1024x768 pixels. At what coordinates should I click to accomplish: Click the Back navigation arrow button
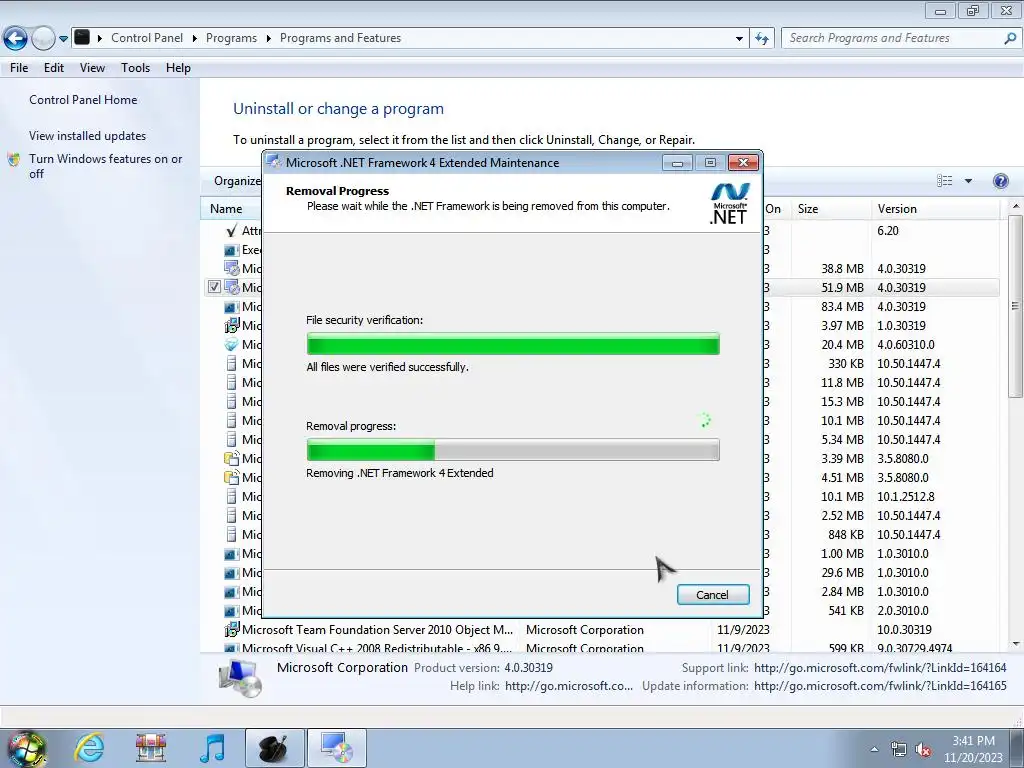(x=16, y=39)
